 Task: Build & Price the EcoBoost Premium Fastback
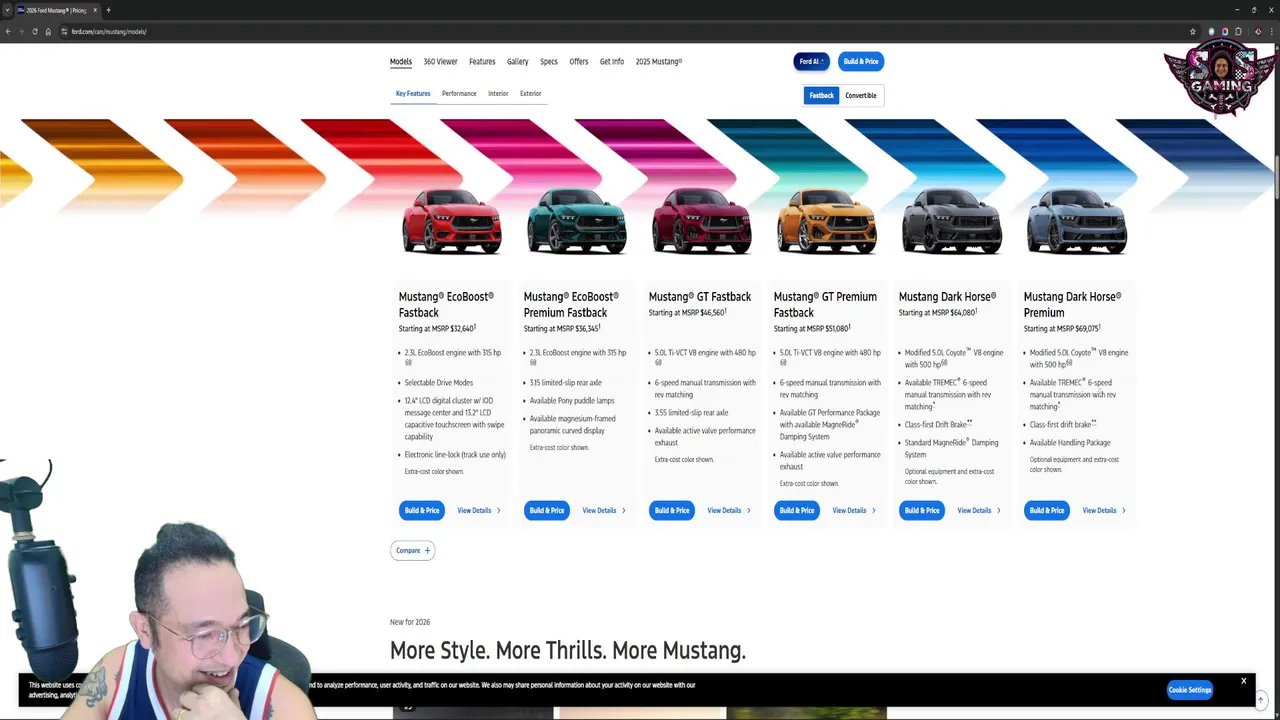(x=547, y=510)
